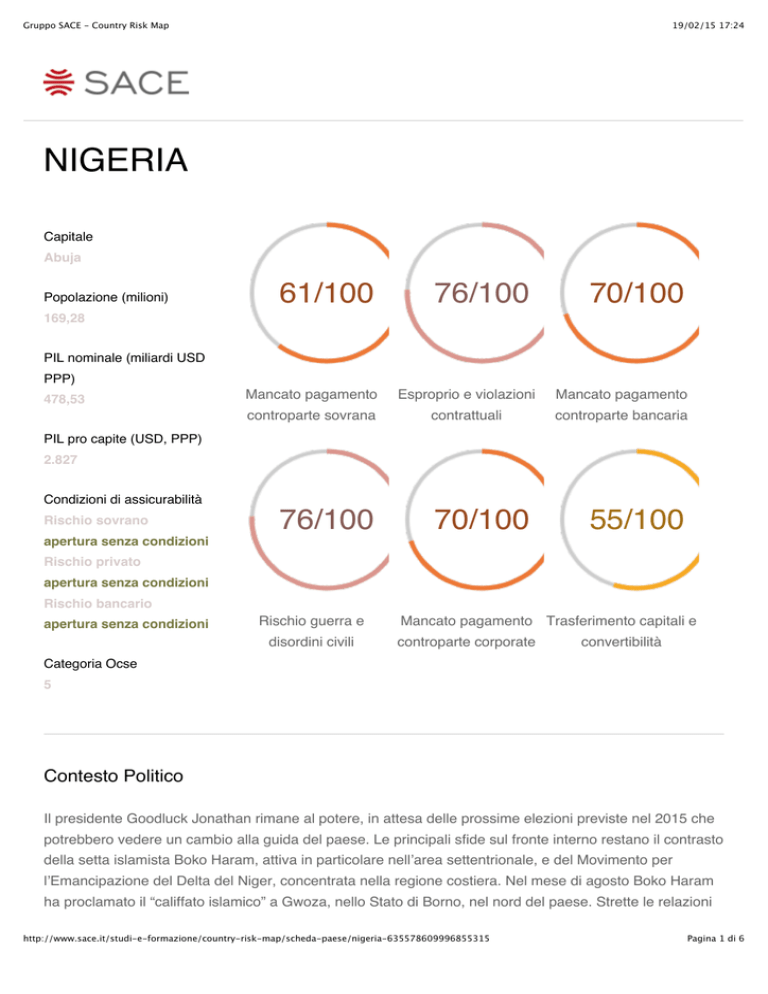Select the 76/100 war and civil disorder gauge

[320, 519]
